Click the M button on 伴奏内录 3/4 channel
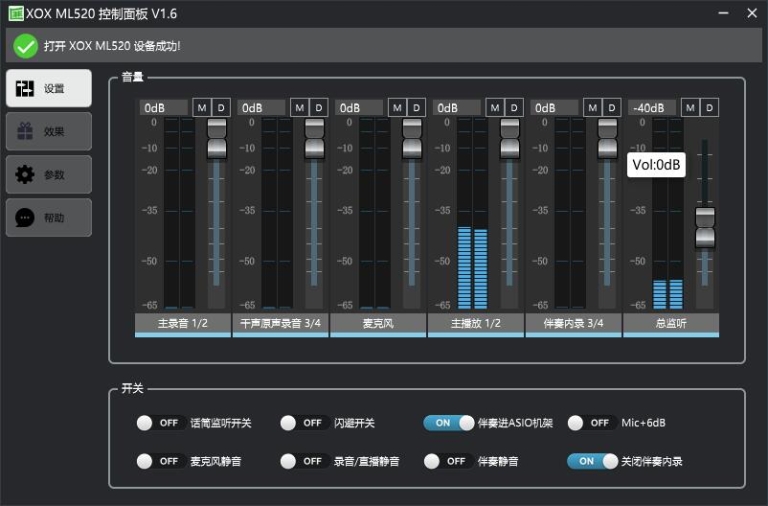This screenshot has height=506, width=768. [593, 108]
